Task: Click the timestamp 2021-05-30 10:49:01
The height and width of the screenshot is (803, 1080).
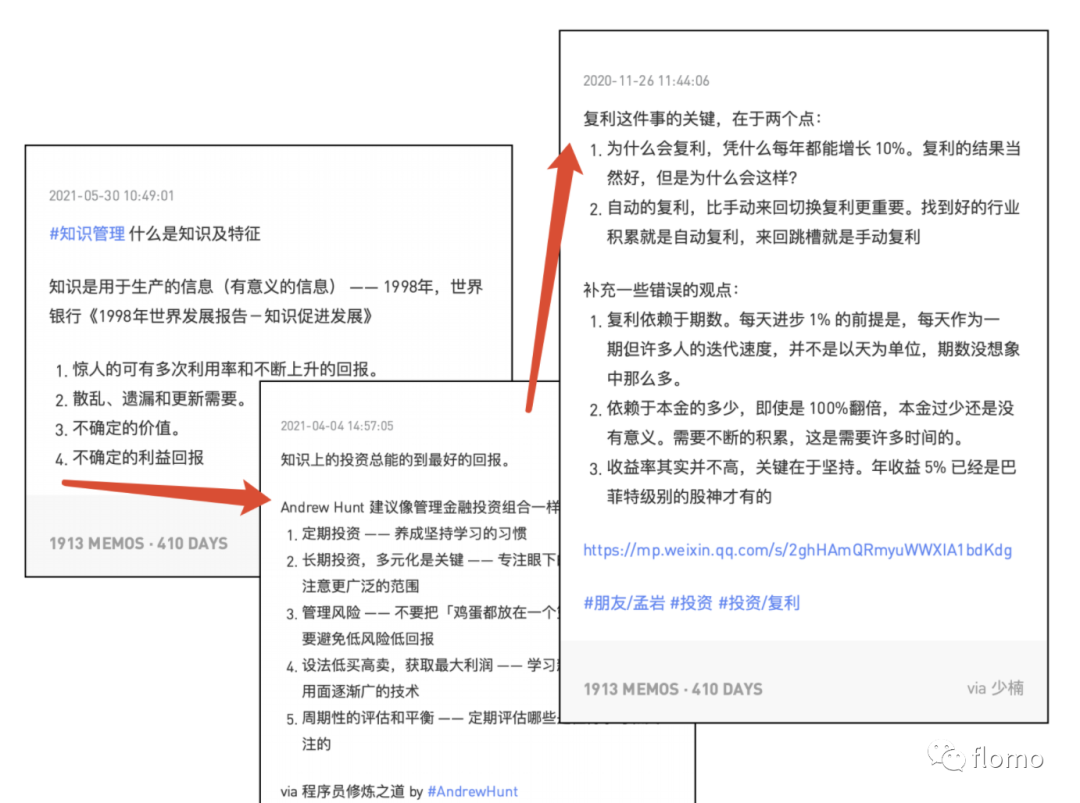Action: 112,196
